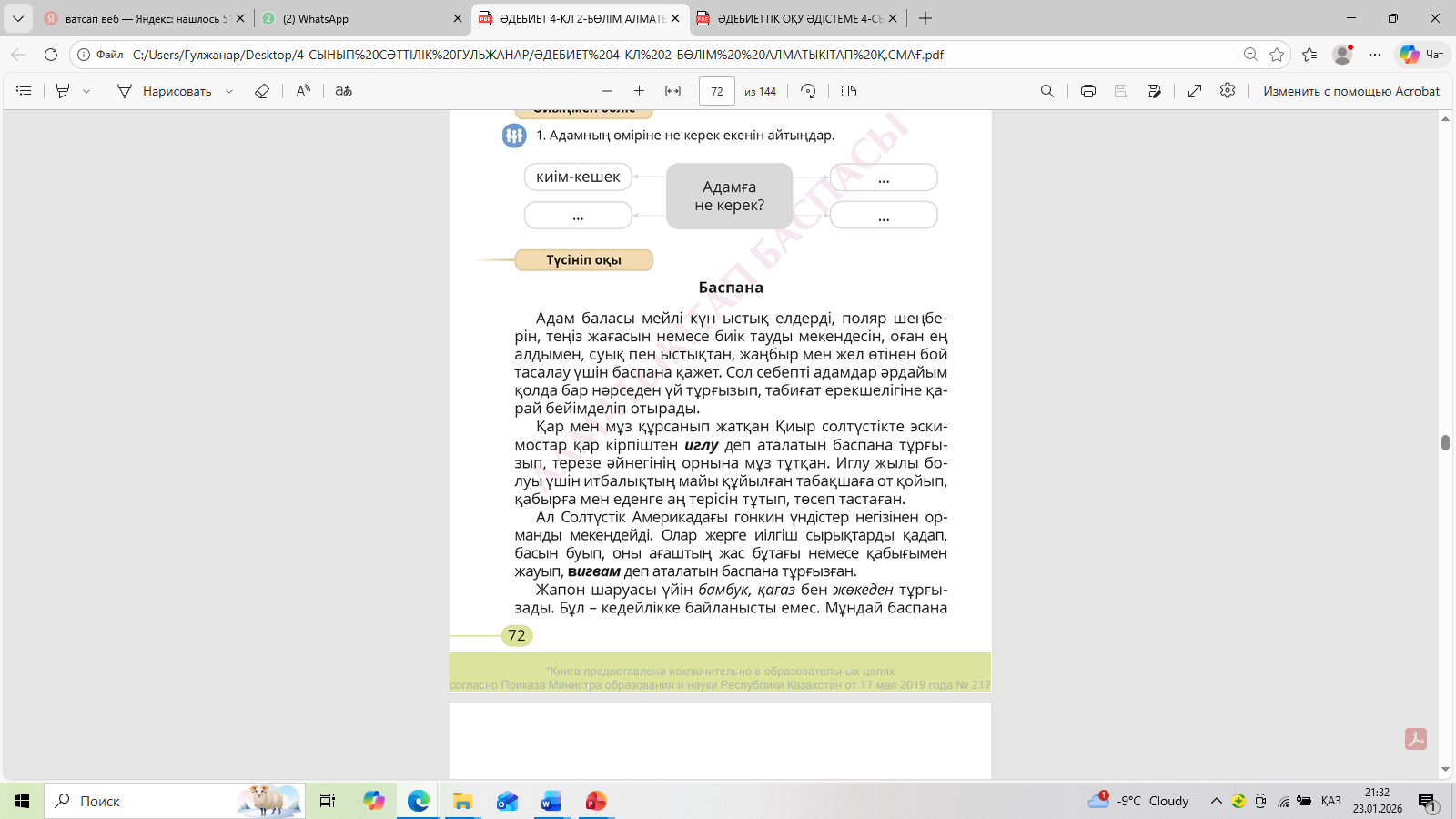Click the taskbar Поиск search box

tap(174, 801)
